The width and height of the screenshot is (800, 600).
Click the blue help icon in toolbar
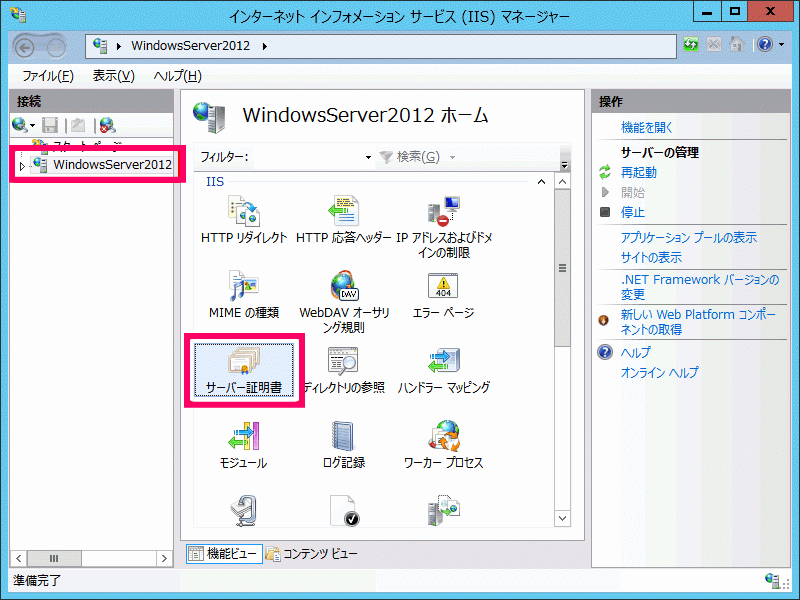click(x=765, y=45)
